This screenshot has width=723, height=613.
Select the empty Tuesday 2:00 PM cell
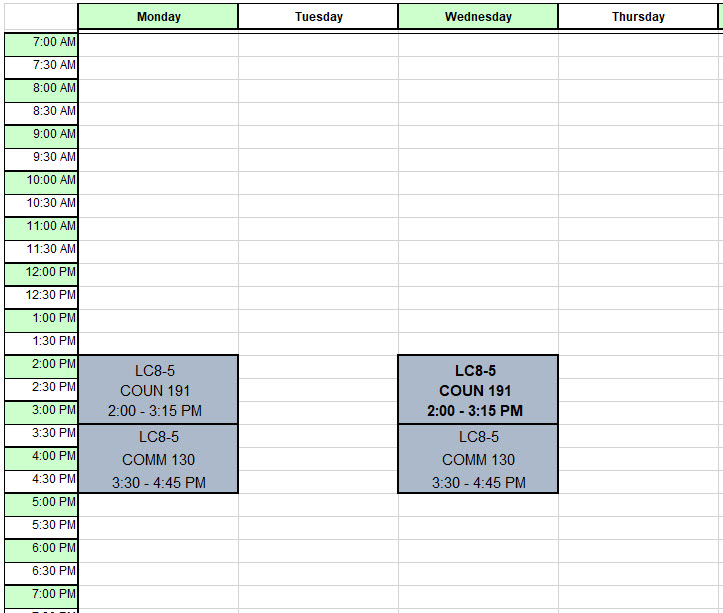[x=318, y=367]
